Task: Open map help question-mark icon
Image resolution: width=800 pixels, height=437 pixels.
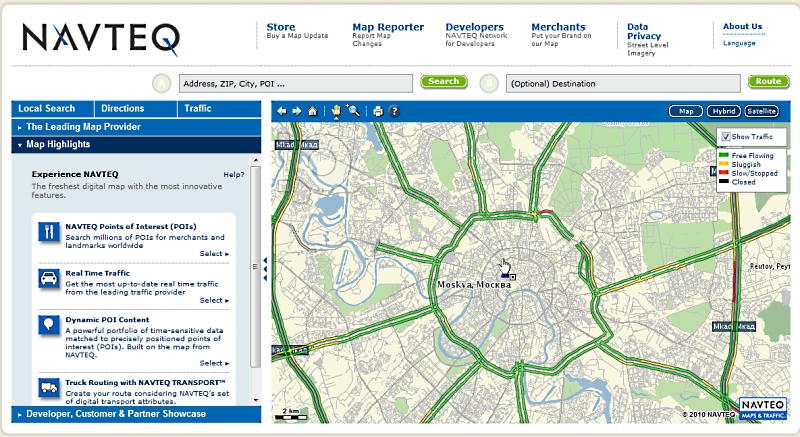Action: (394, 111)
